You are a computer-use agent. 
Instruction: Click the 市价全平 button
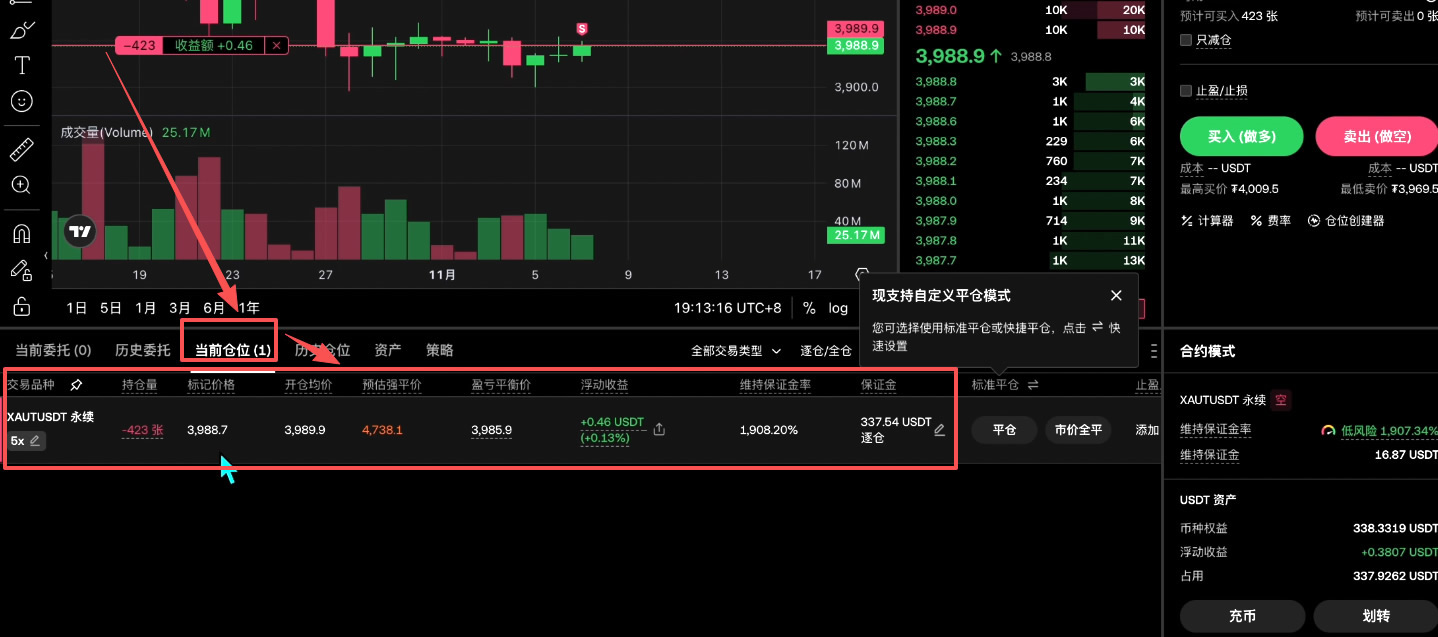[x=1078, y=430]
